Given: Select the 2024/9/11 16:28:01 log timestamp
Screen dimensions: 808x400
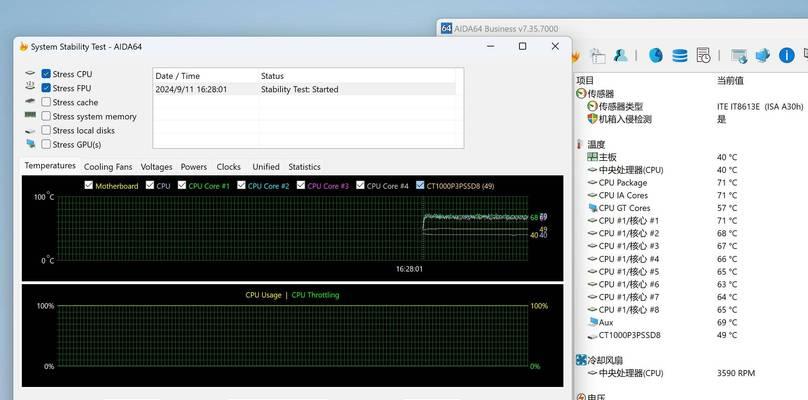Looking at the screenshot, I should tap(191, 89).
